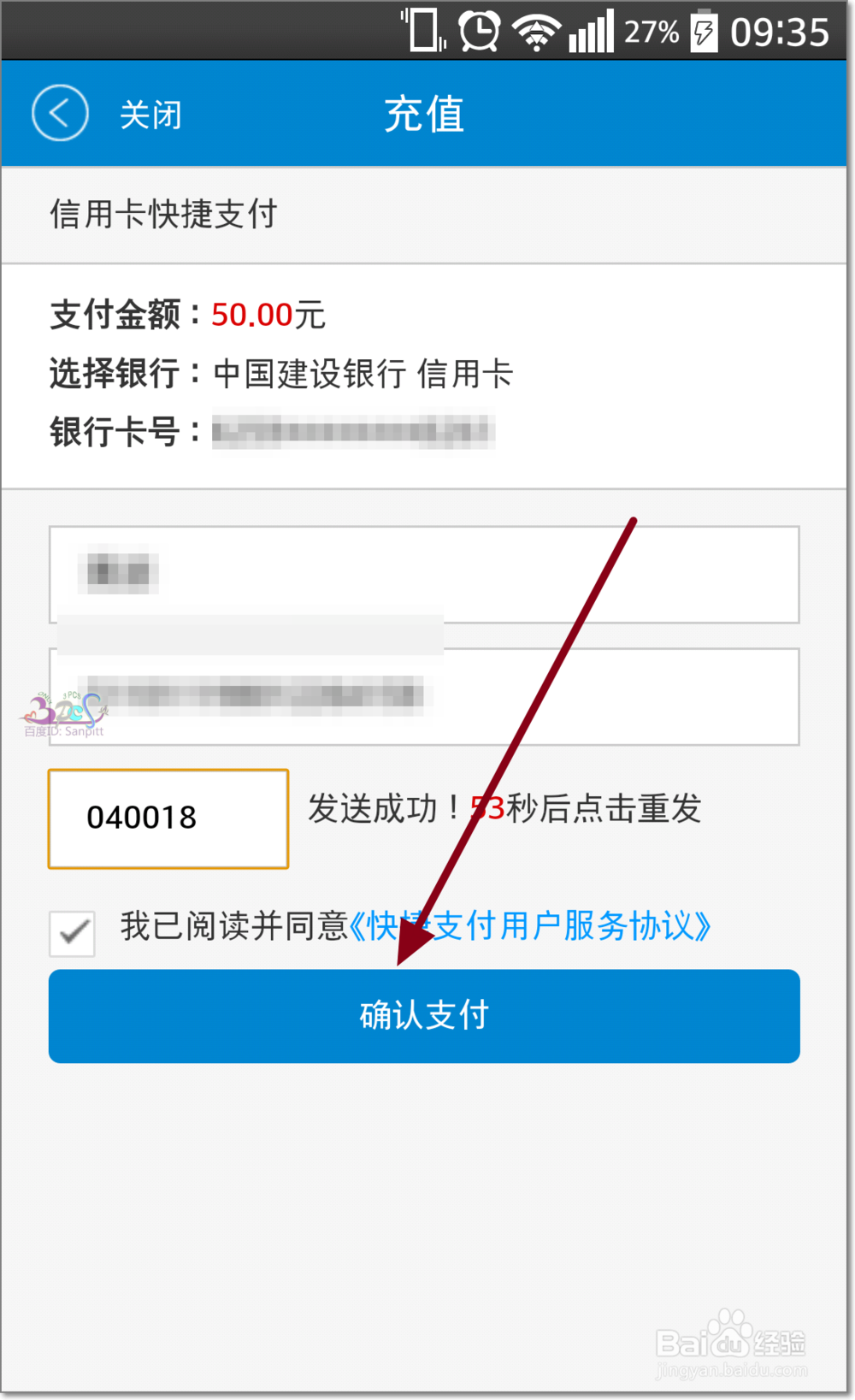Viewport: 855px width, 1400px height.
Task: Tap the phone vibrate mode icon
Action: pos(424,30)
